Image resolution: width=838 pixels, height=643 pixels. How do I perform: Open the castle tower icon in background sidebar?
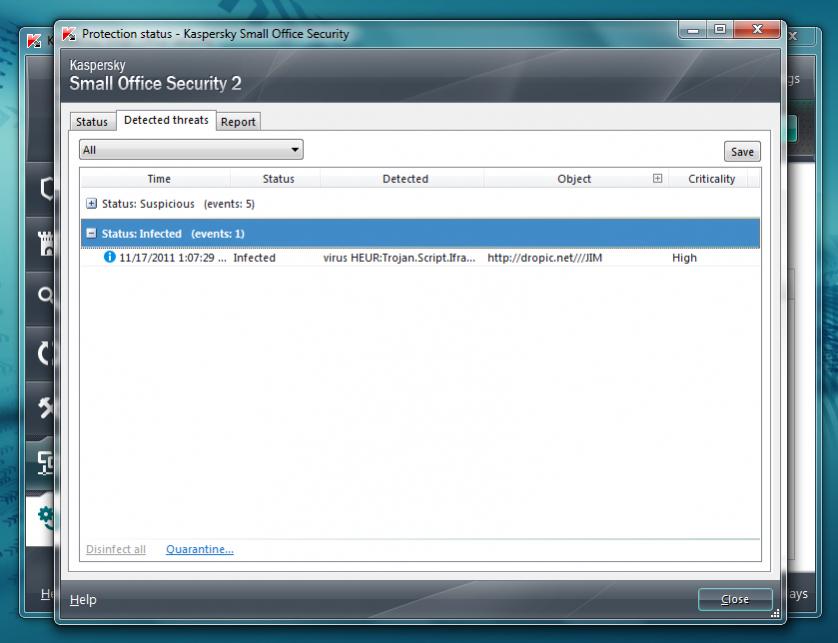(x=46, y=243)
